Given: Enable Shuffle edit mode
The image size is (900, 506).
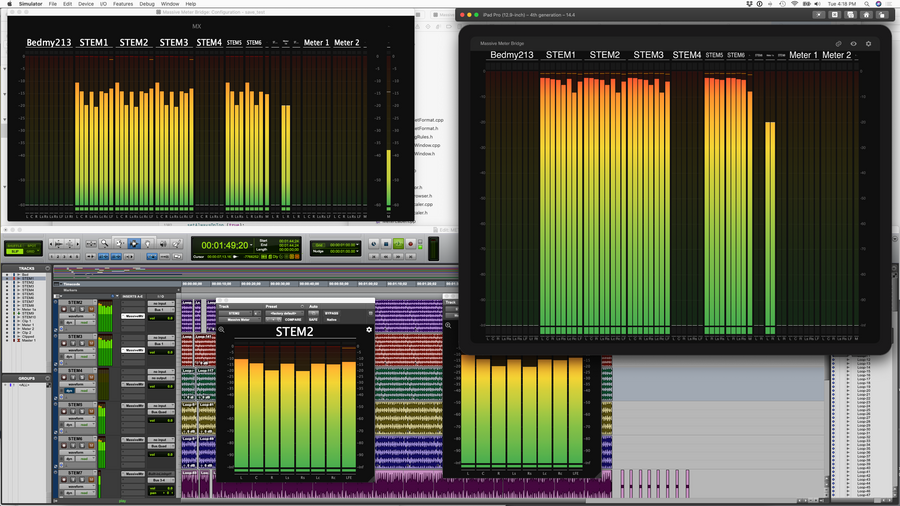Looking at the screenshot, I should [x=15, y=246].
